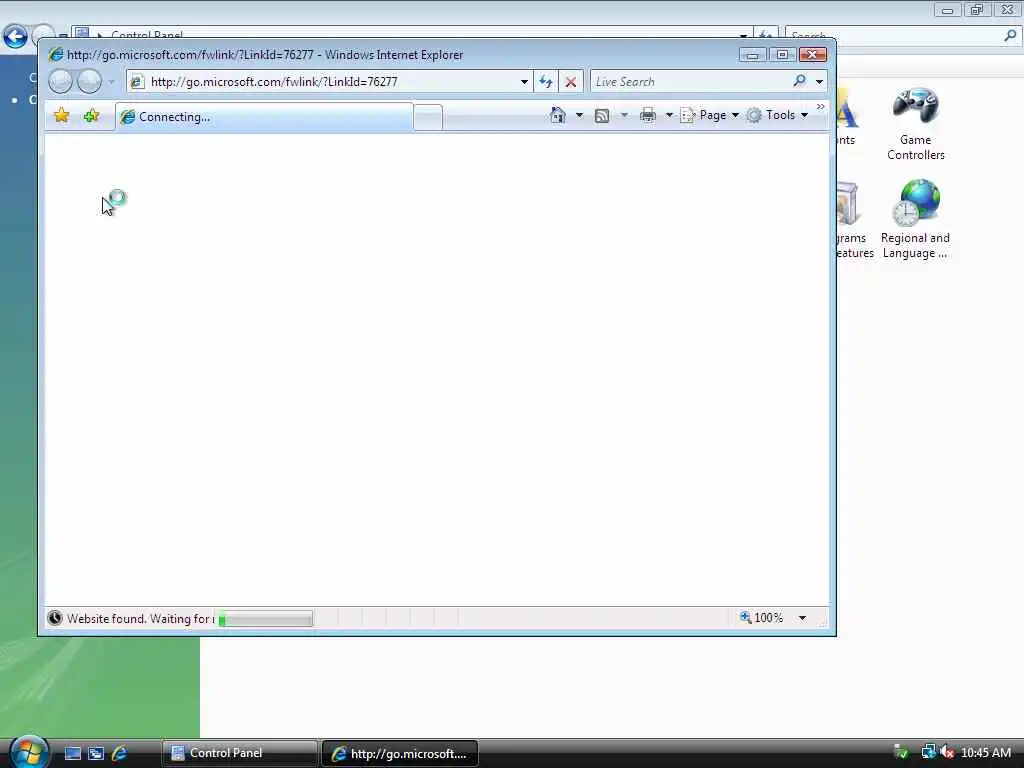Click the status bar clock icon

tap(55, 618)
